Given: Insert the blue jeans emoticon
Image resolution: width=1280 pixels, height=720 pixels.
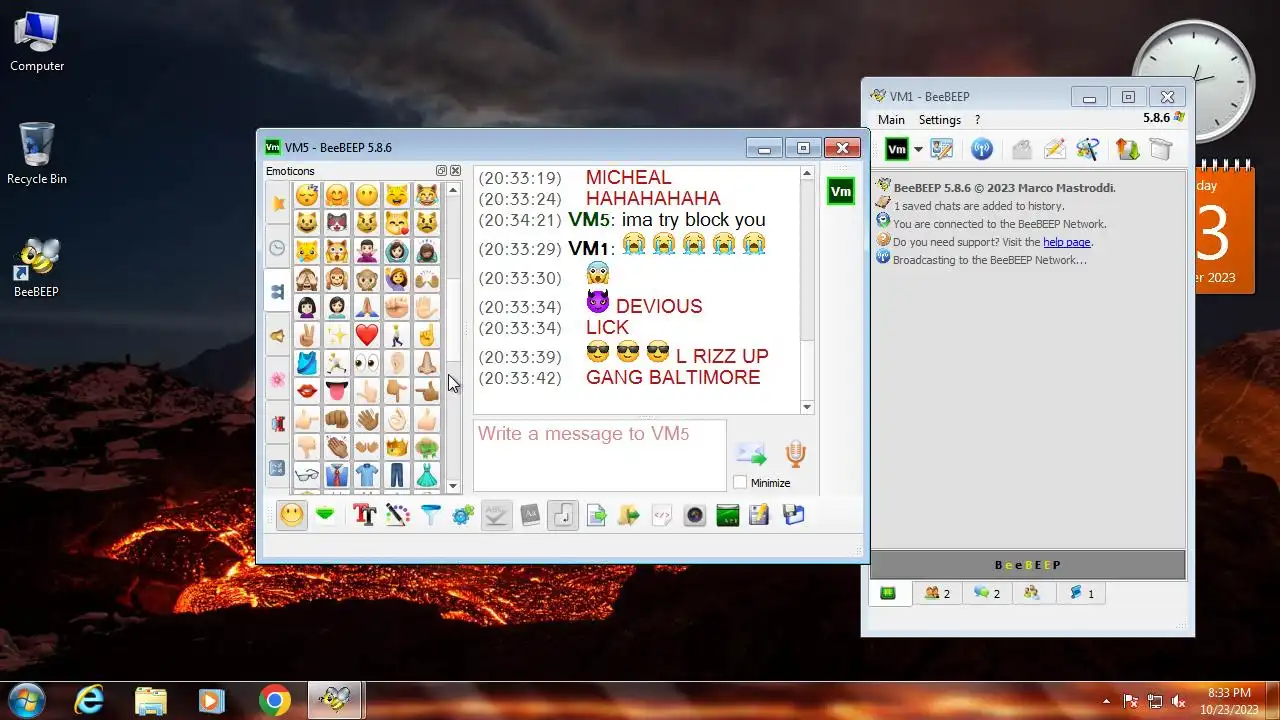Looking at the screenshot, I should tap(397, 475).
